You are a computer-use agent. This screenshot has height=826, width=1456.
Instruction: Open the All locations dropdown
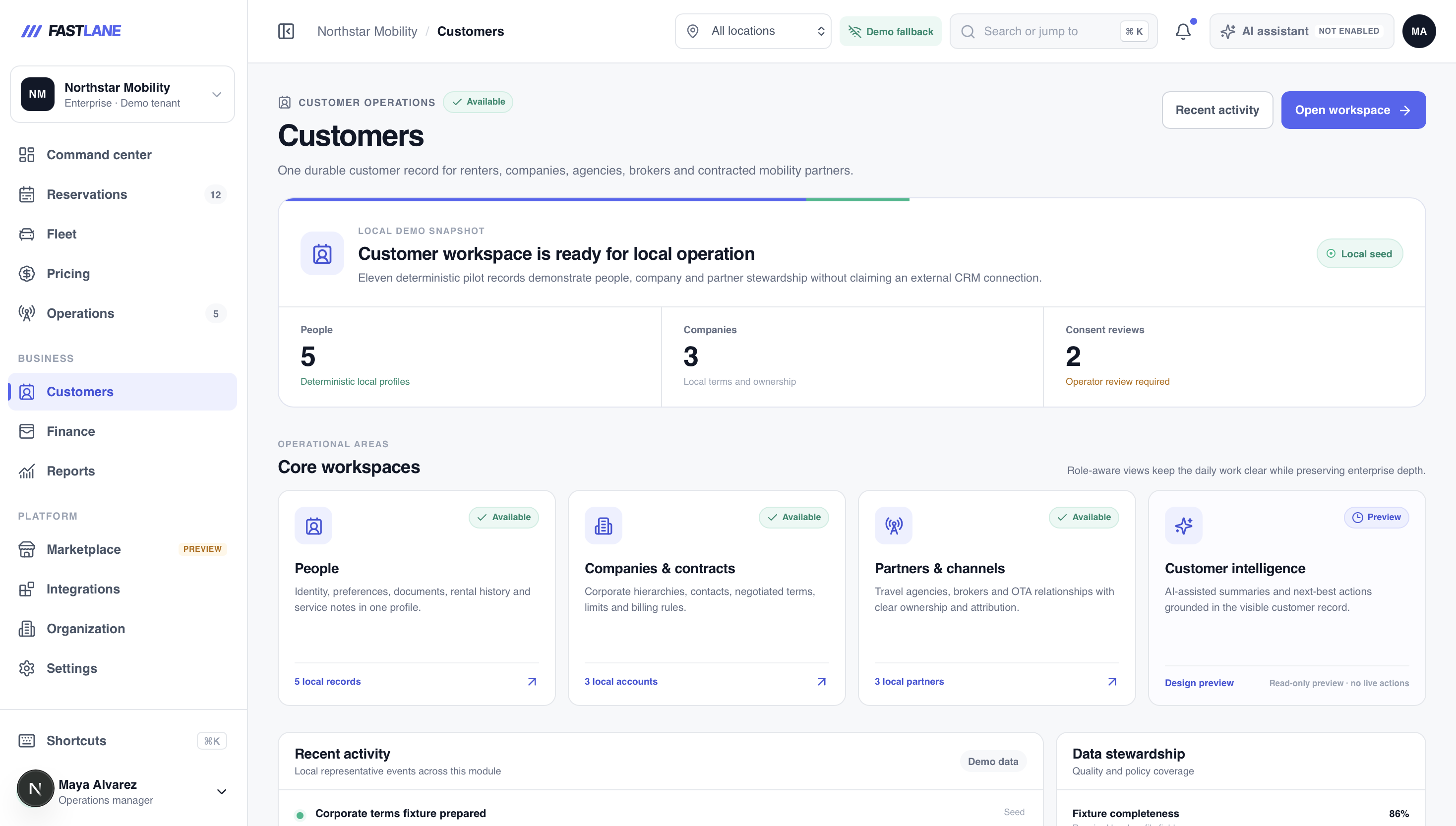[x=752, y=31]
